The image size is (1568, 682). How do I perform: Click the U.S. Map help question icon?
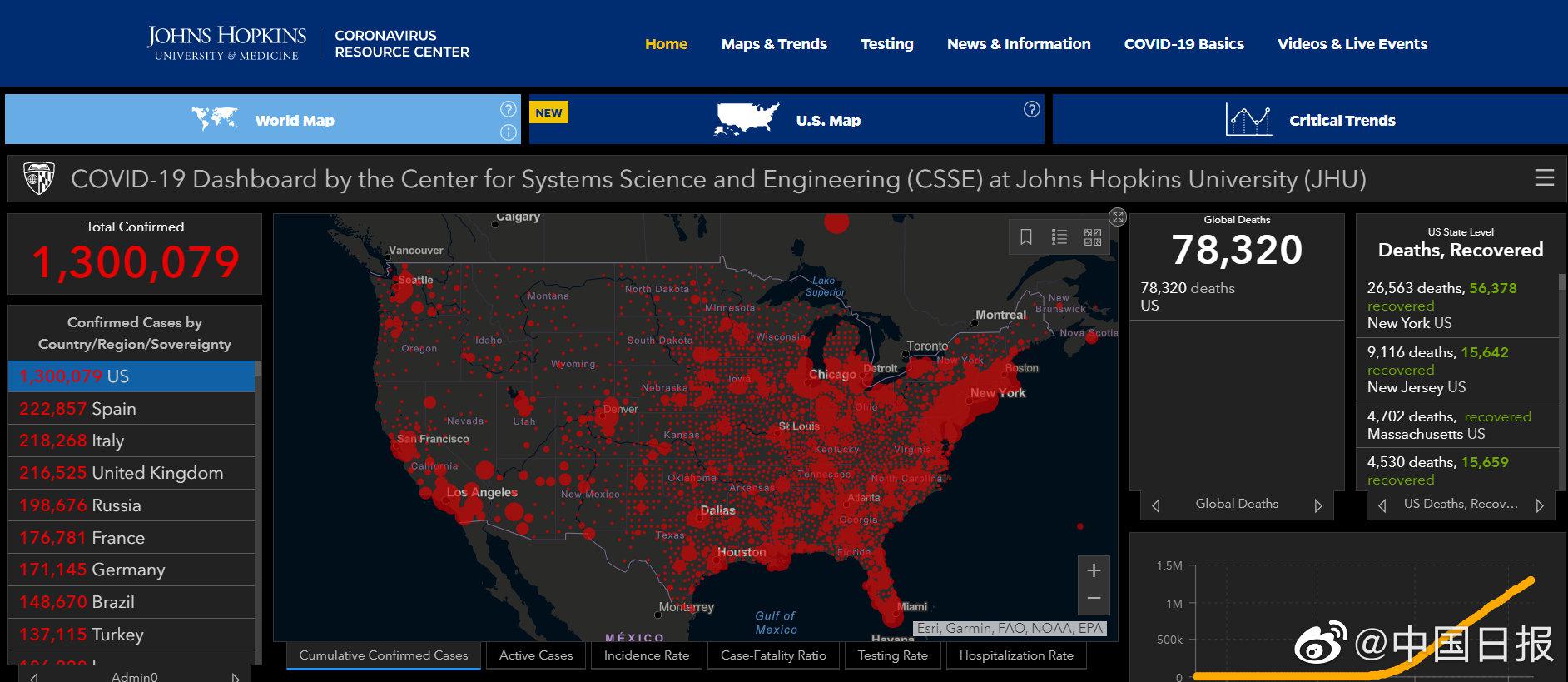point(1032,109)
